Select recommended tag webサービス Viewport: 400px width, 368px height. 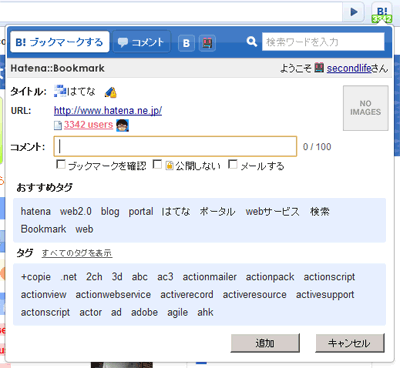(273, 211)
